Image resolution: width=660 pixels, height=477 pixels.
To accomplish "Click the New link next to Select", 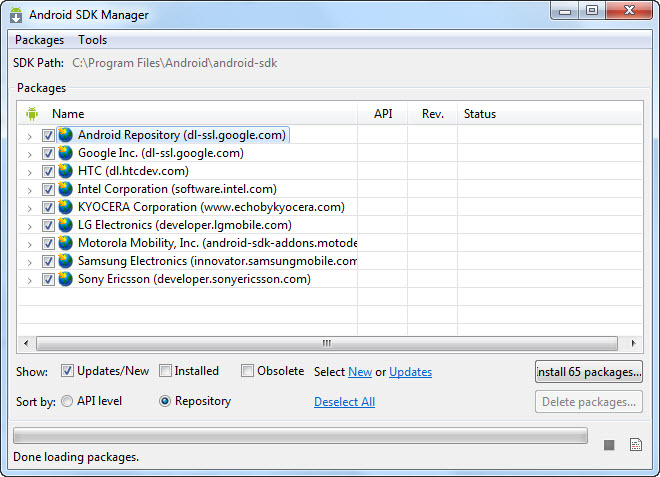I will pos(360,372).
